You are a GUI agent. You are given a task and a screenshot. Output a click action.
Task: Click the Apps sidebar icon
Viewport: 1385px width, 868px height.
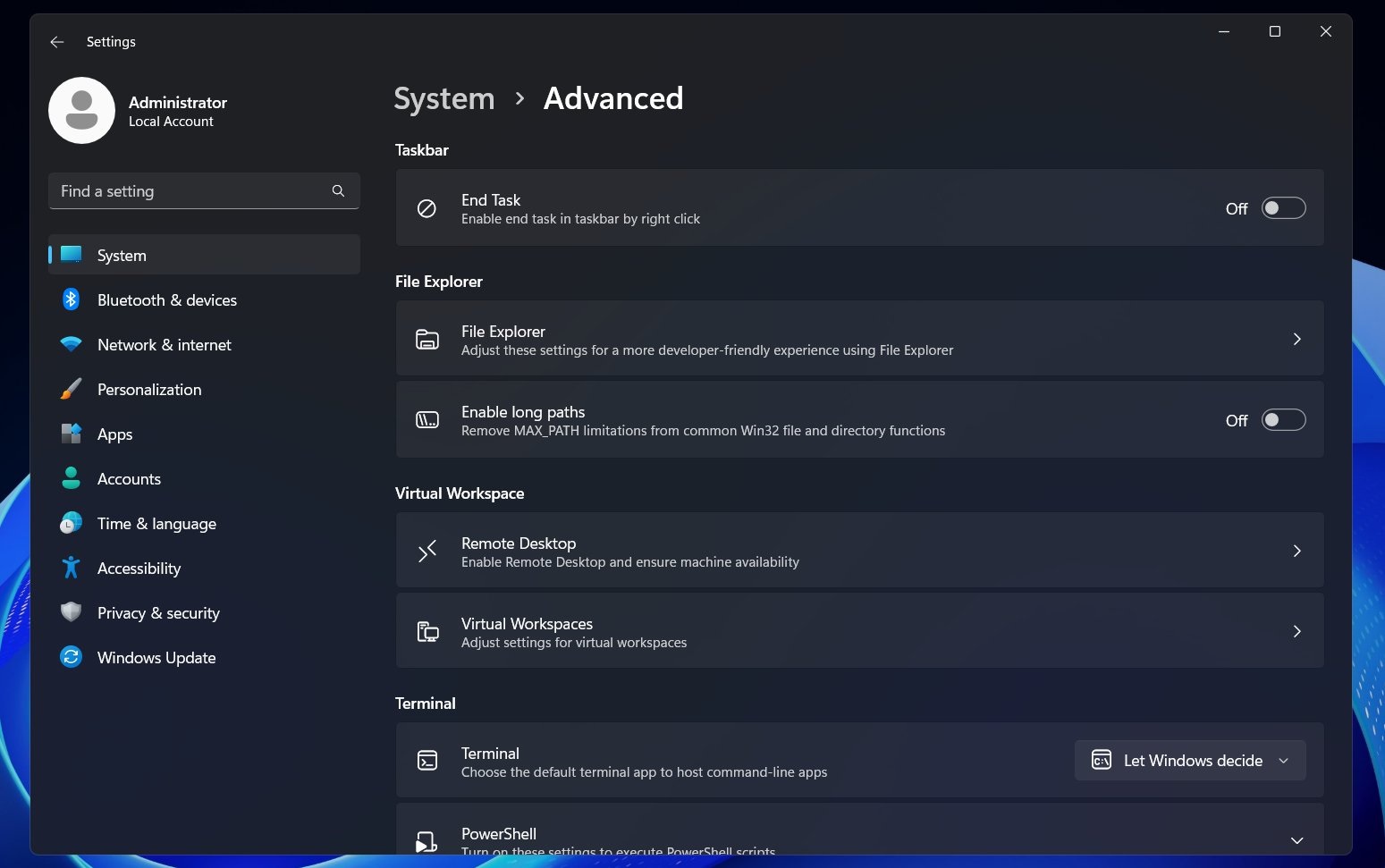pyautogui.click(x=72, y=434)
